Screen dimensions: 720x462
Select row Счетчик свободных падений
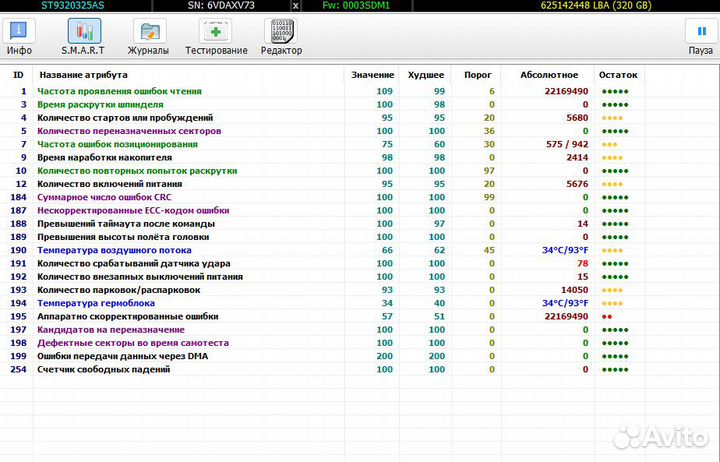(321, 370)
